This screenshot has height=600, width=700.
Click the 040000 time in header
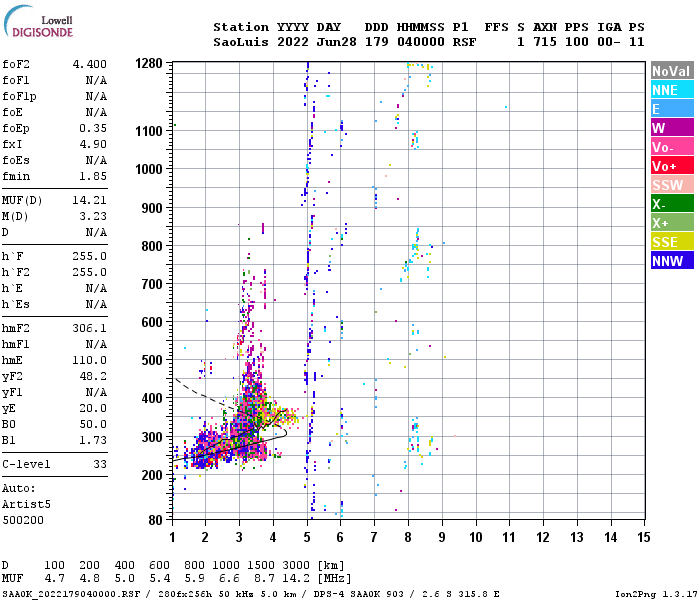[421, 42]
